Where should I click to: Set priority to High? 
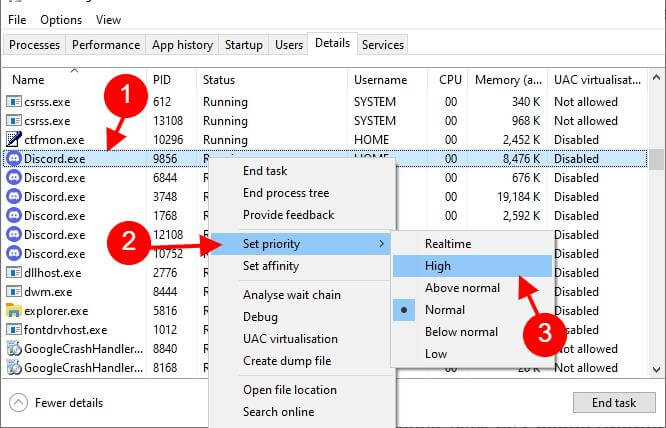438,266
